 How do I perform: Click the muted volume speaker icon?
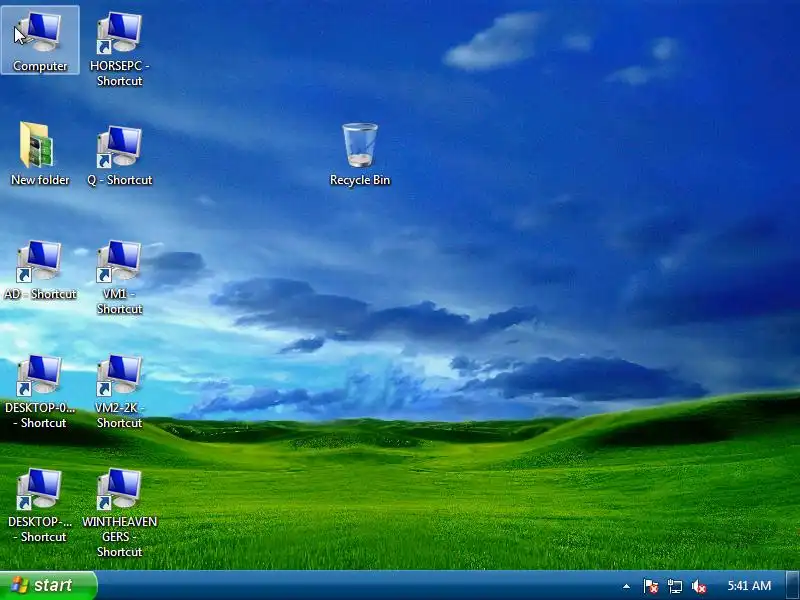coord(698,586)
